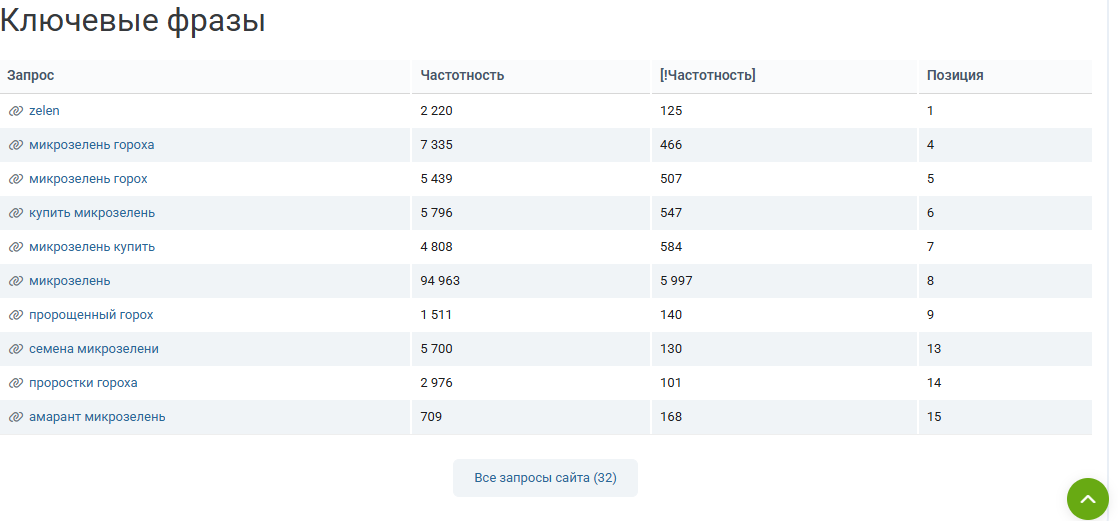The height and width of the screenshot is (521, 1118).
Task: Click link icon beside проращенный горох
Action: [x=16, y=315]
